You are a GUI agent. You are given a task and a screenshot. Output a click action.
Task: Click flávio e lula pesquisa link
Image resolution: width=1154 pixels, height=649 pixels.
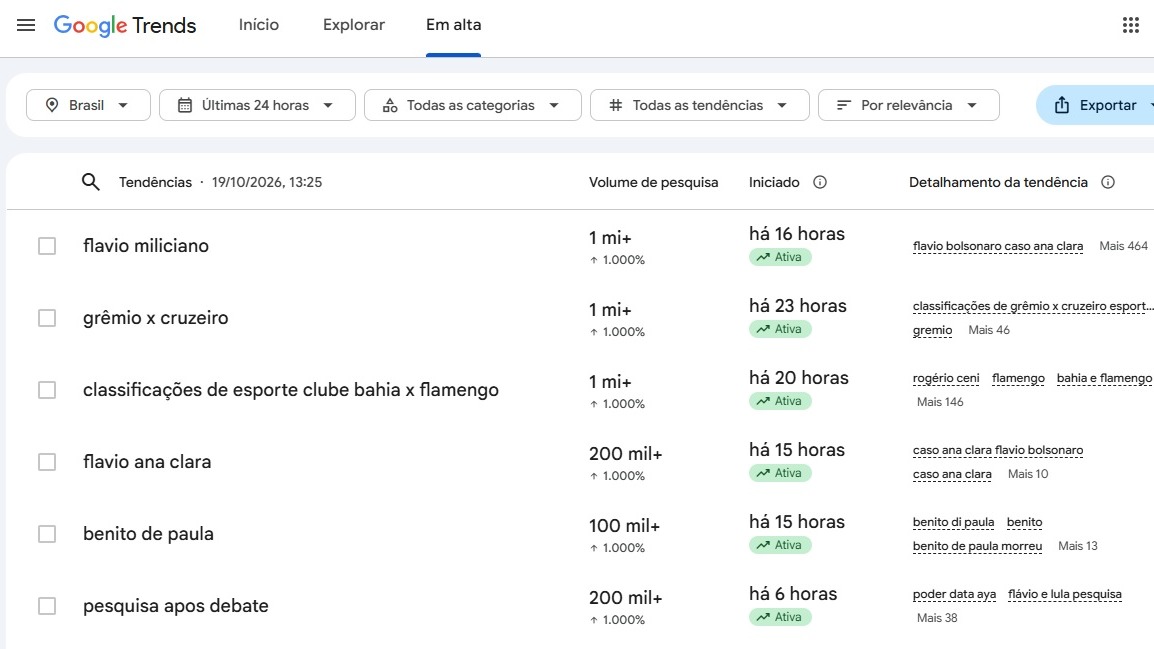[x=1065, y=595]
